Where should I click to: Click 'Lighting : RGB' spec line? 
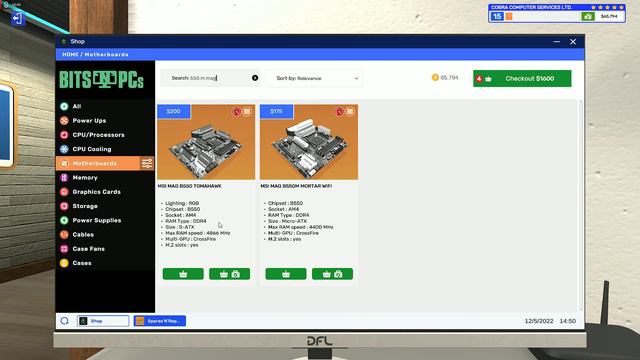(x=182, y=203)
